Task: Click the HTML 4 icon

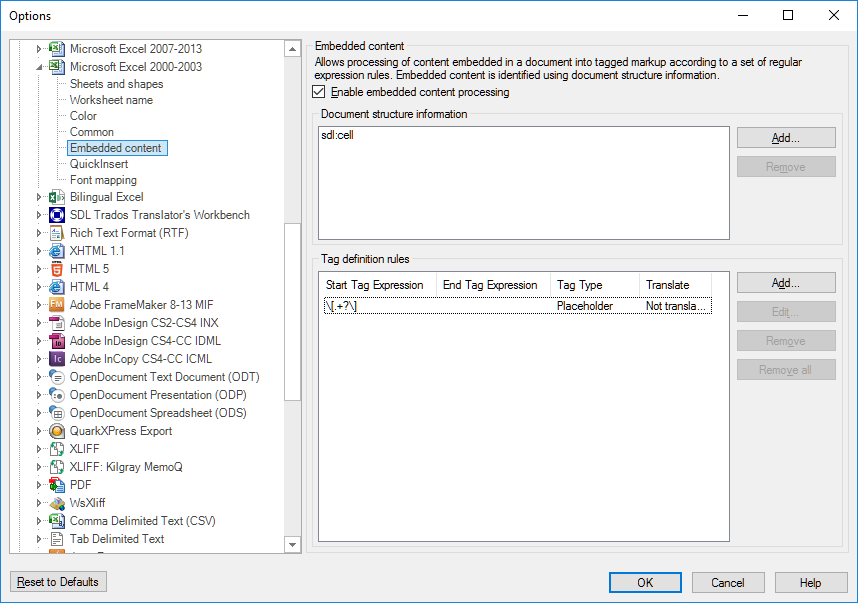Action: point(57,287)
